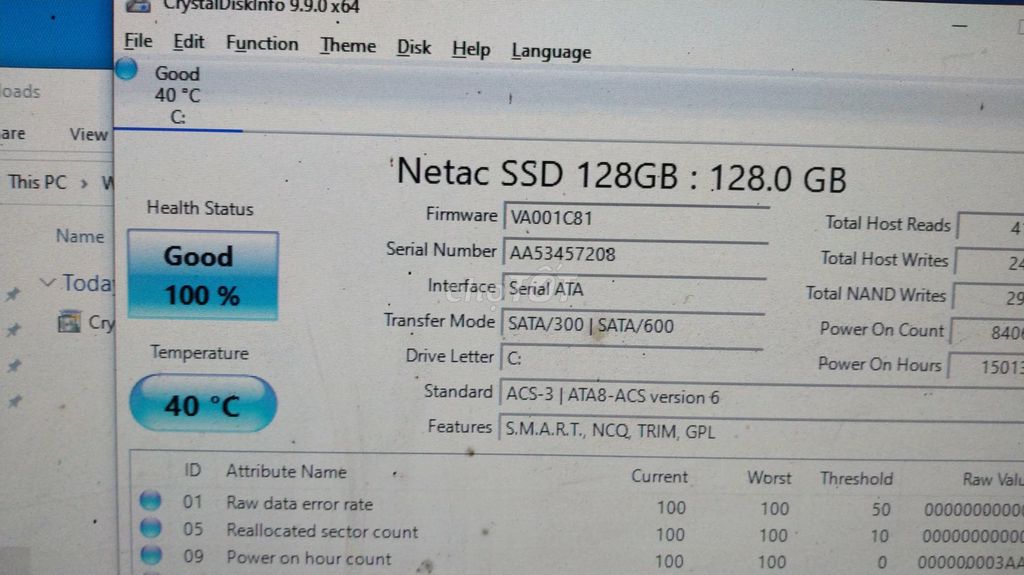Open the View tab in File Explorer
Image resolution: width=1024 pixels, height=575 pixels.
click(88, 135)
